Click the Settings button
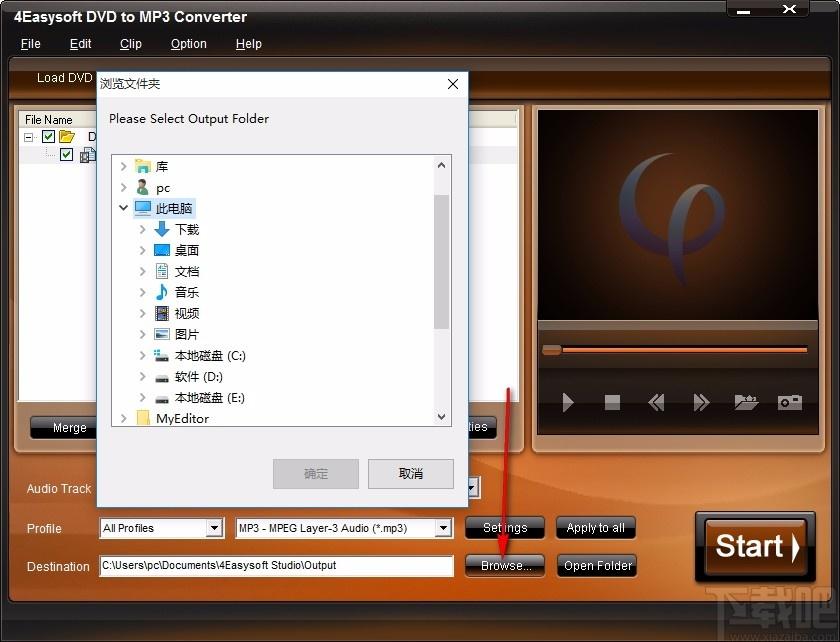Viewport: 840px width, 642px height. click(x=505, y=528)
